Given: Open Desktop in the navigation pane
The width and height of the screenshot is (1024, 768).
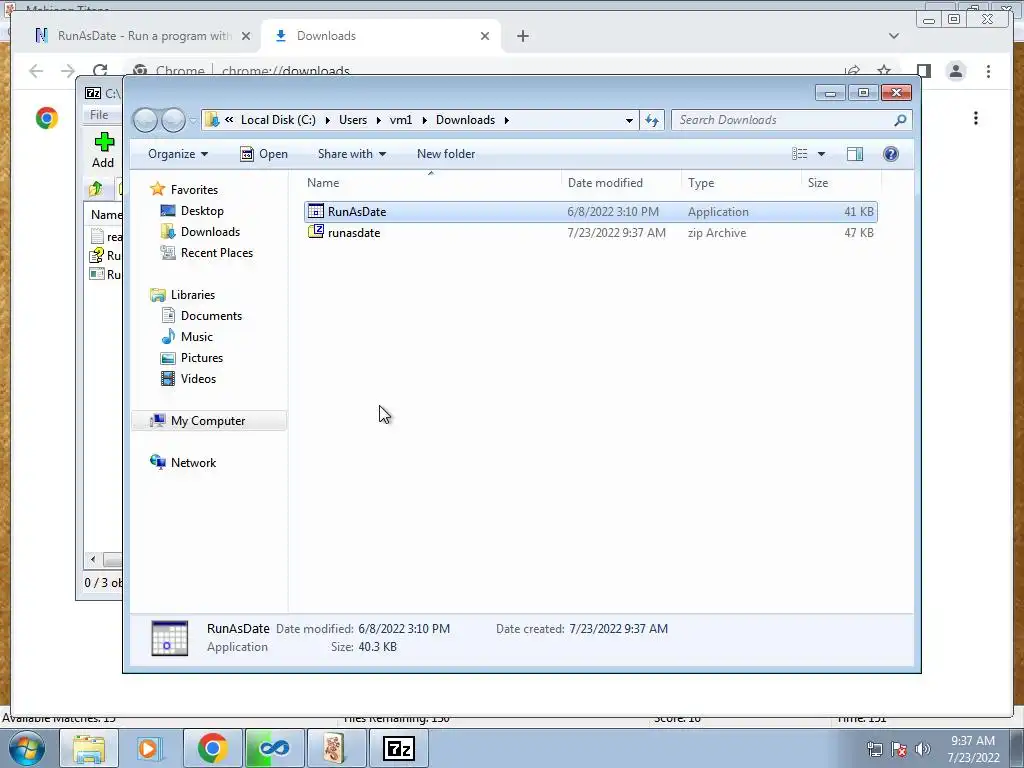Looking at the screenshot, I should coord(202,211).
